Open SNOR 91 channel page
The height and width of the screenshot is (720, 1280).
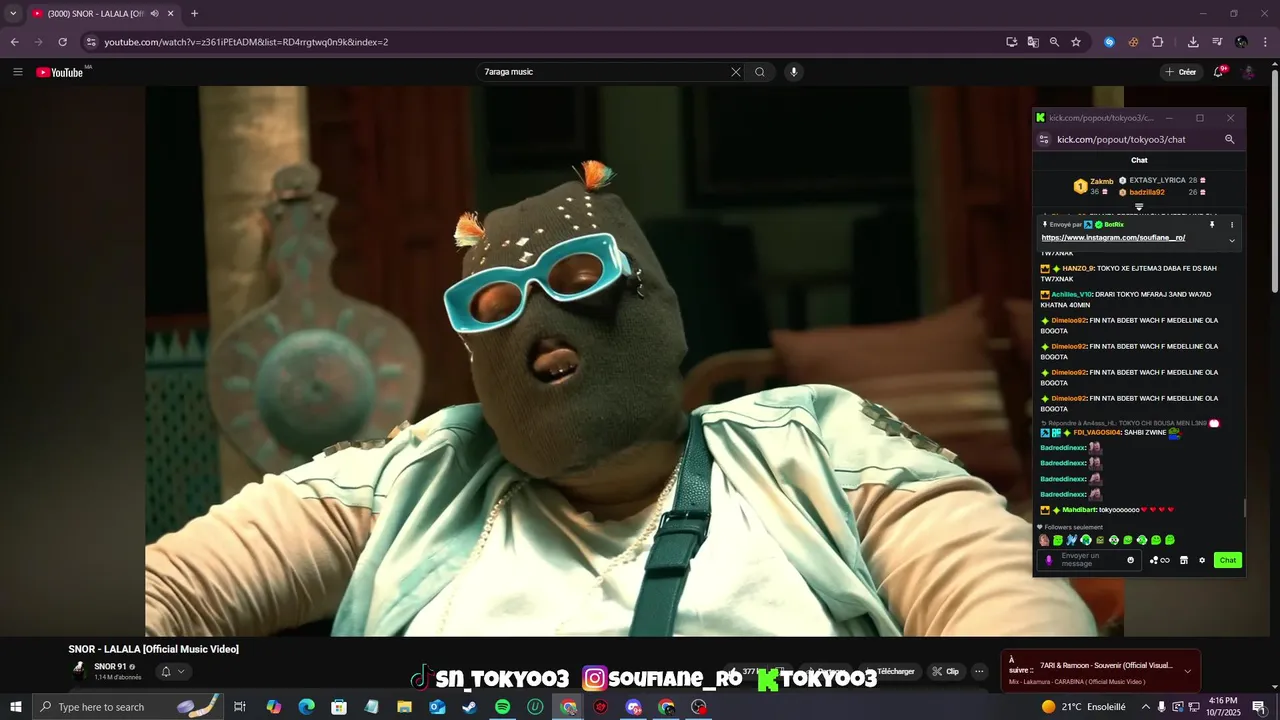click(110, 666)
